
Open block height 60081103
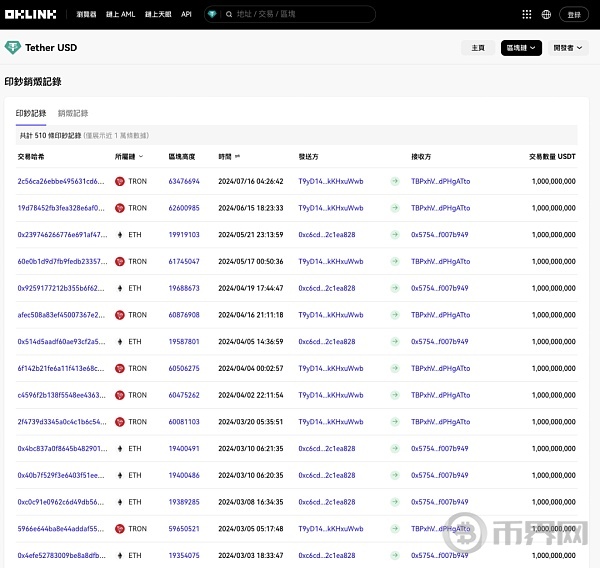184,421
